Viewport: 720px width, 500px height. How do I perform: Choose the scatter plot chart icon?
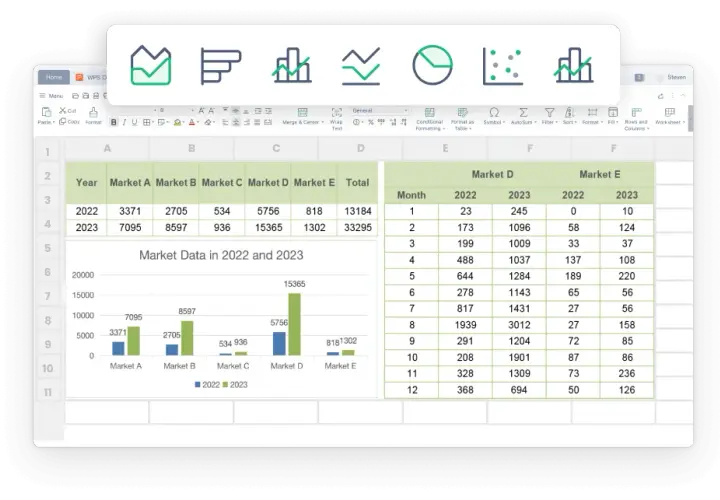[x=503, y=67]
